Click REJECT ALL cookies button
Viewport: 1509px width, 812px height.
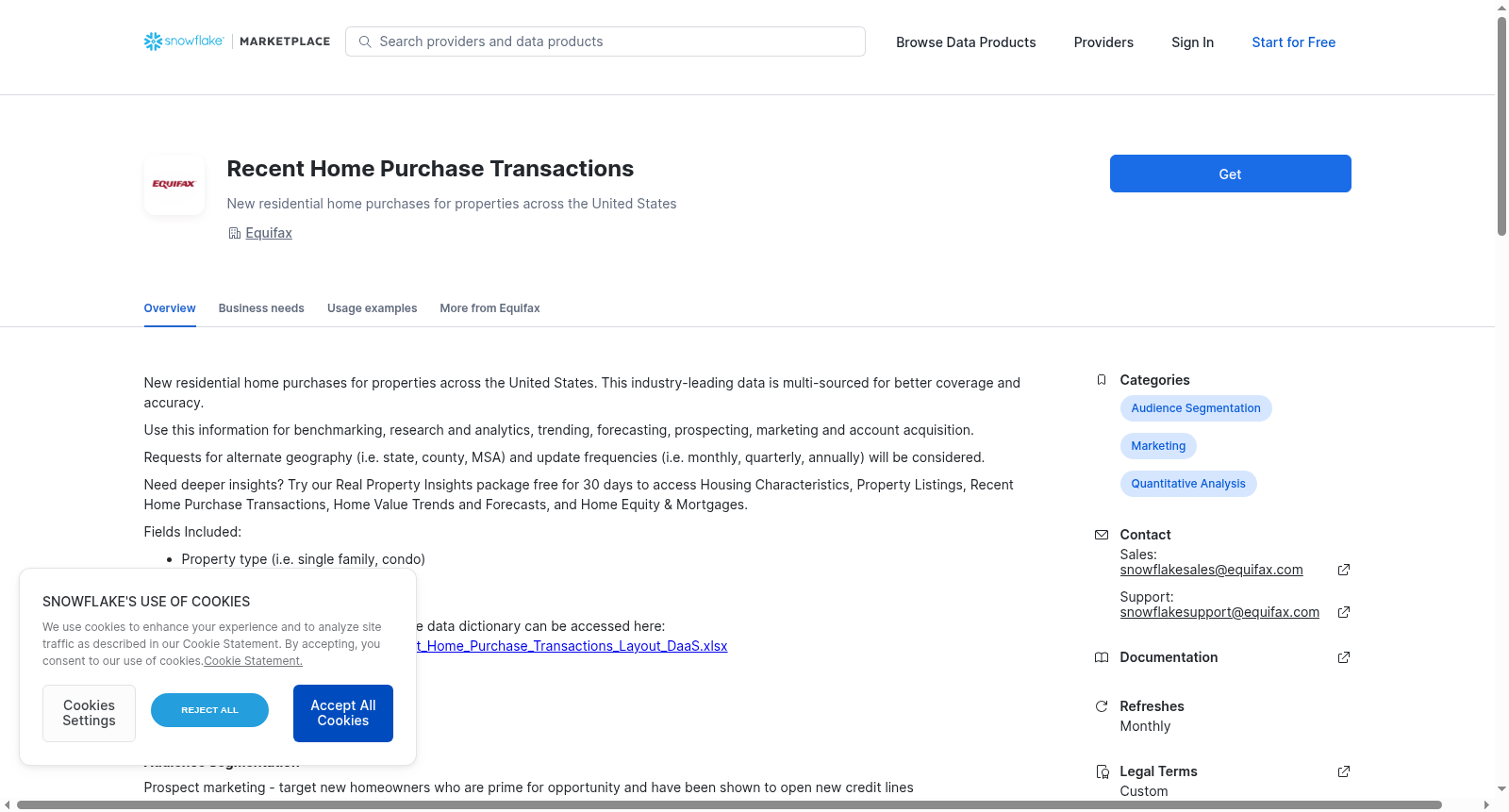209,710
